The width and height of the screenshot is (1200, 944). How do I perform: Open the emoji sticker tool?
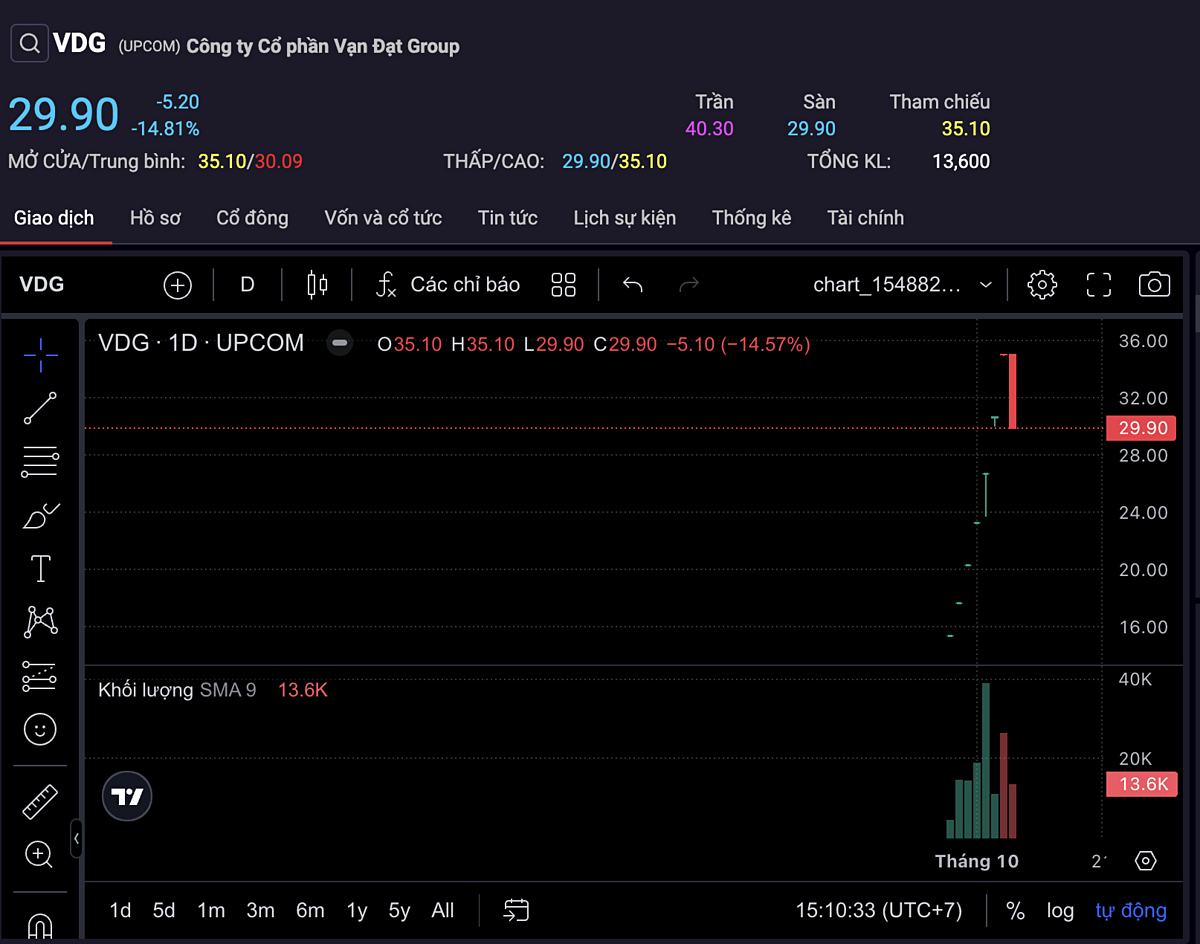[40, 729]
